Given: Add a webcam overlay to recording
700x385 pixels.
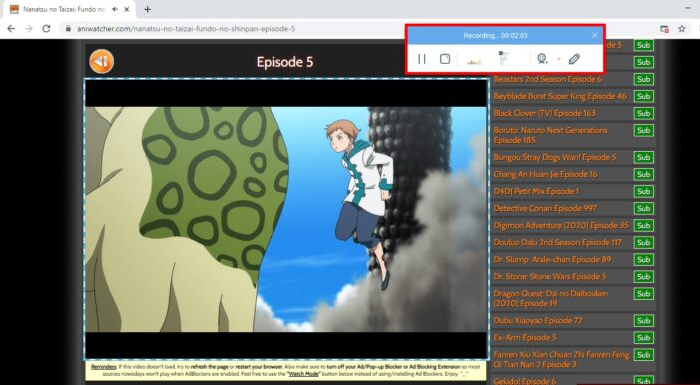Looking at the screenshot, I should (x=542, y=59).
